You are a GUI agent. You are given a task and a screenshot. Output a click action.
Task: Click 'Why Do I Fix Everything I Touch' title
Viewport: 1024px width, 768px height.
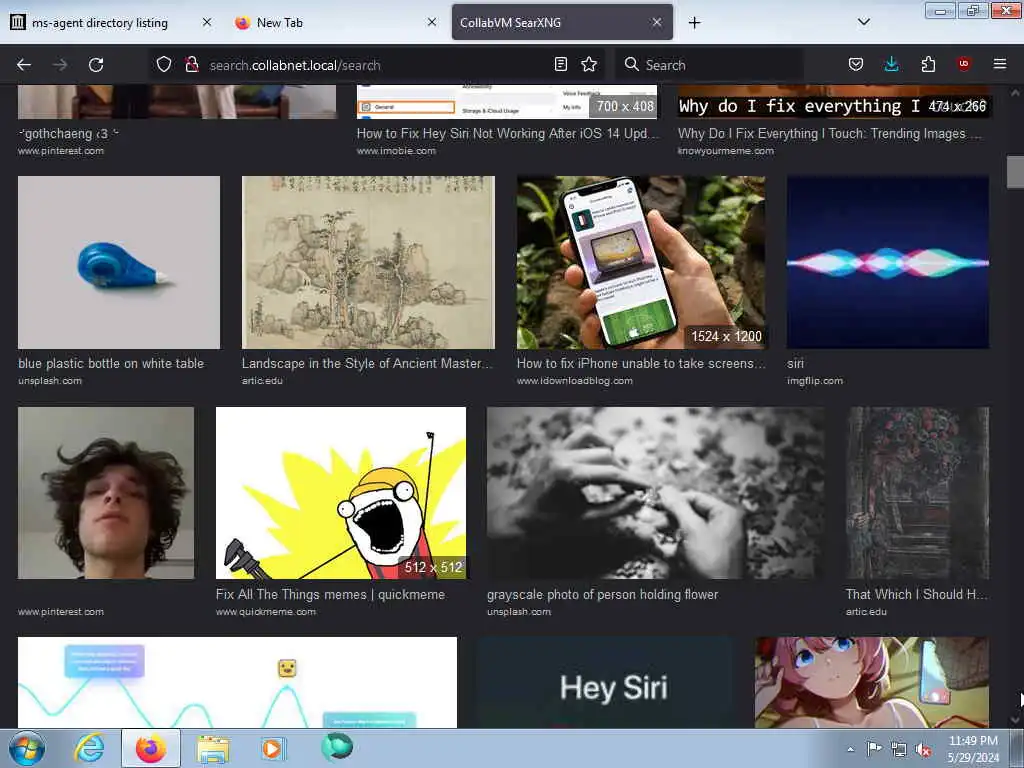(x=829, y=133)
